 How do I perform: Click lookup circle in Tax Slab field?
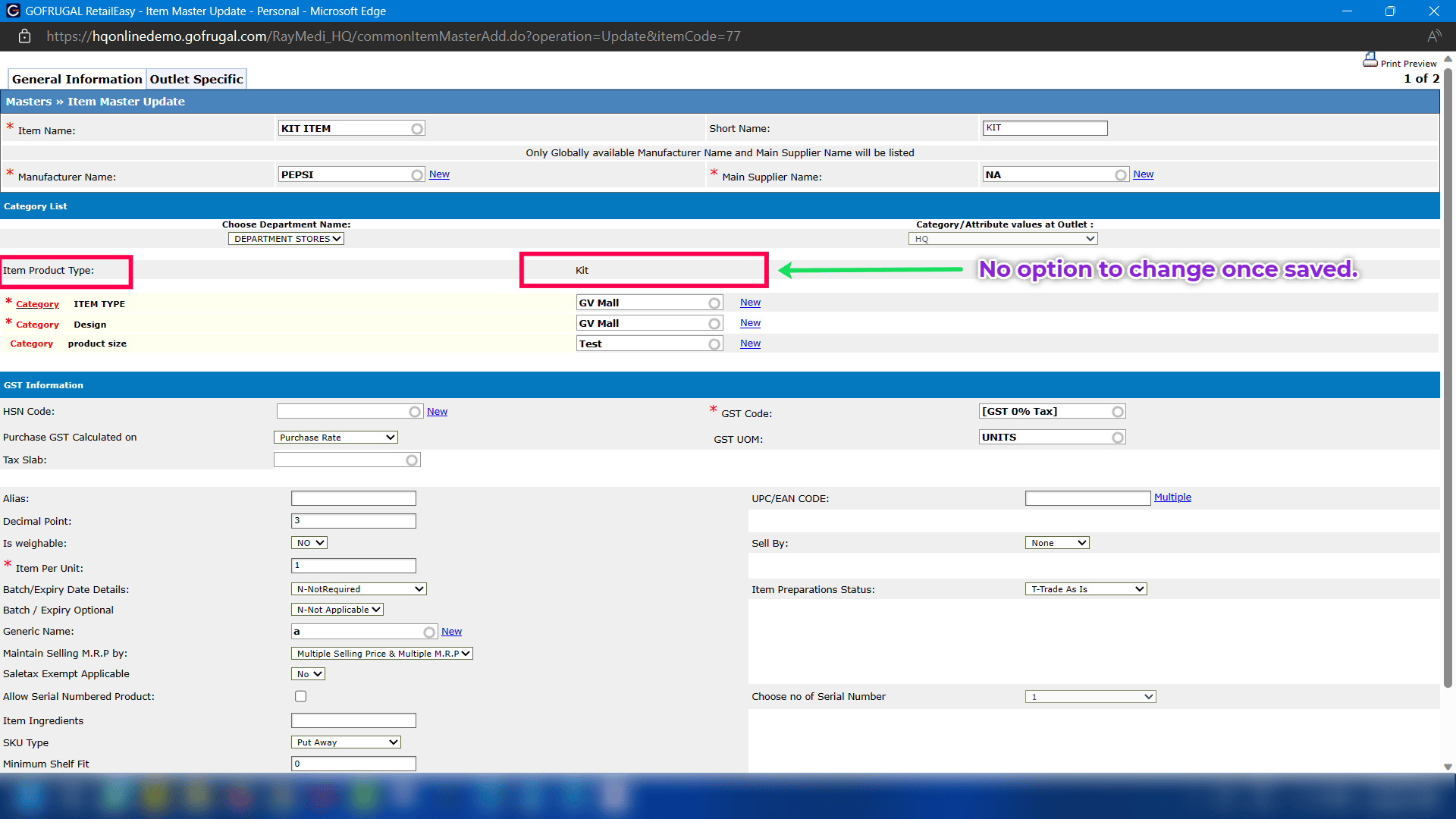[x=412, y=460]
